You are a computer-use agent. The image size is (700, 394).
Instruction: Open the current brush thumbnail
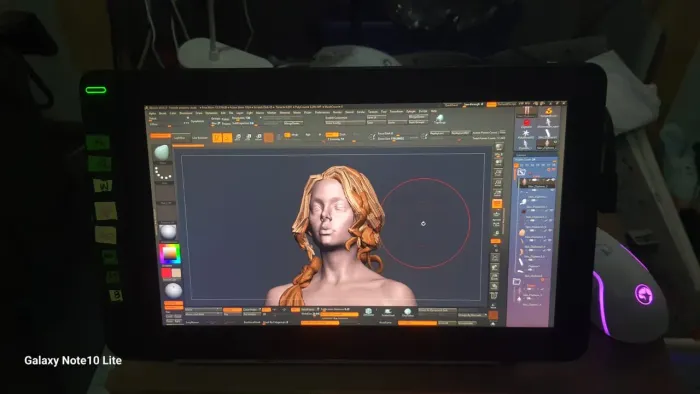pos(162,152)
